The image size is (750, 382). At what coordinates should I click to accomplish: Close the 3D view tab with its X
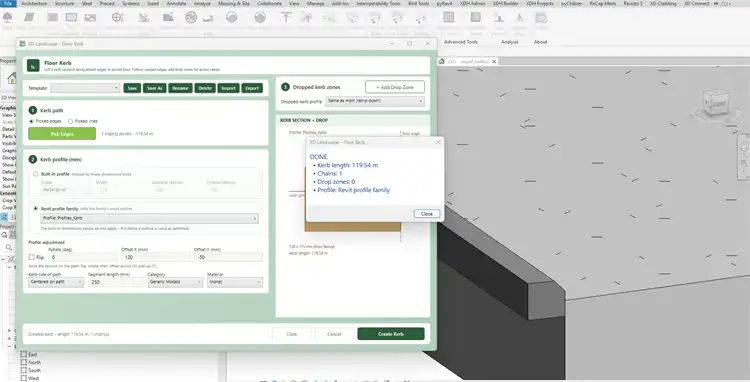pyautogui.click(x=494, y=62)
